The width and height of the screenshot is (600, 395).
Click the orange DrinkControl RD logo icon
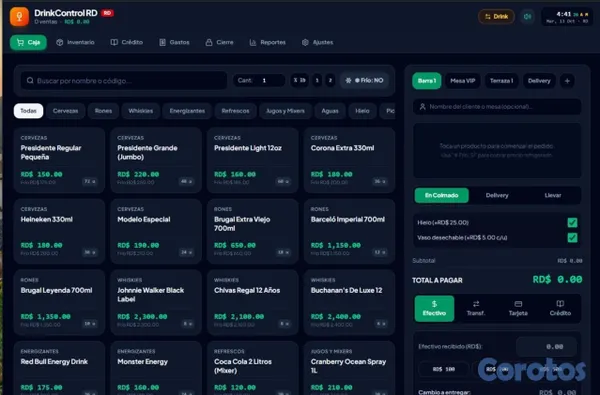click(x=20, y=16)
